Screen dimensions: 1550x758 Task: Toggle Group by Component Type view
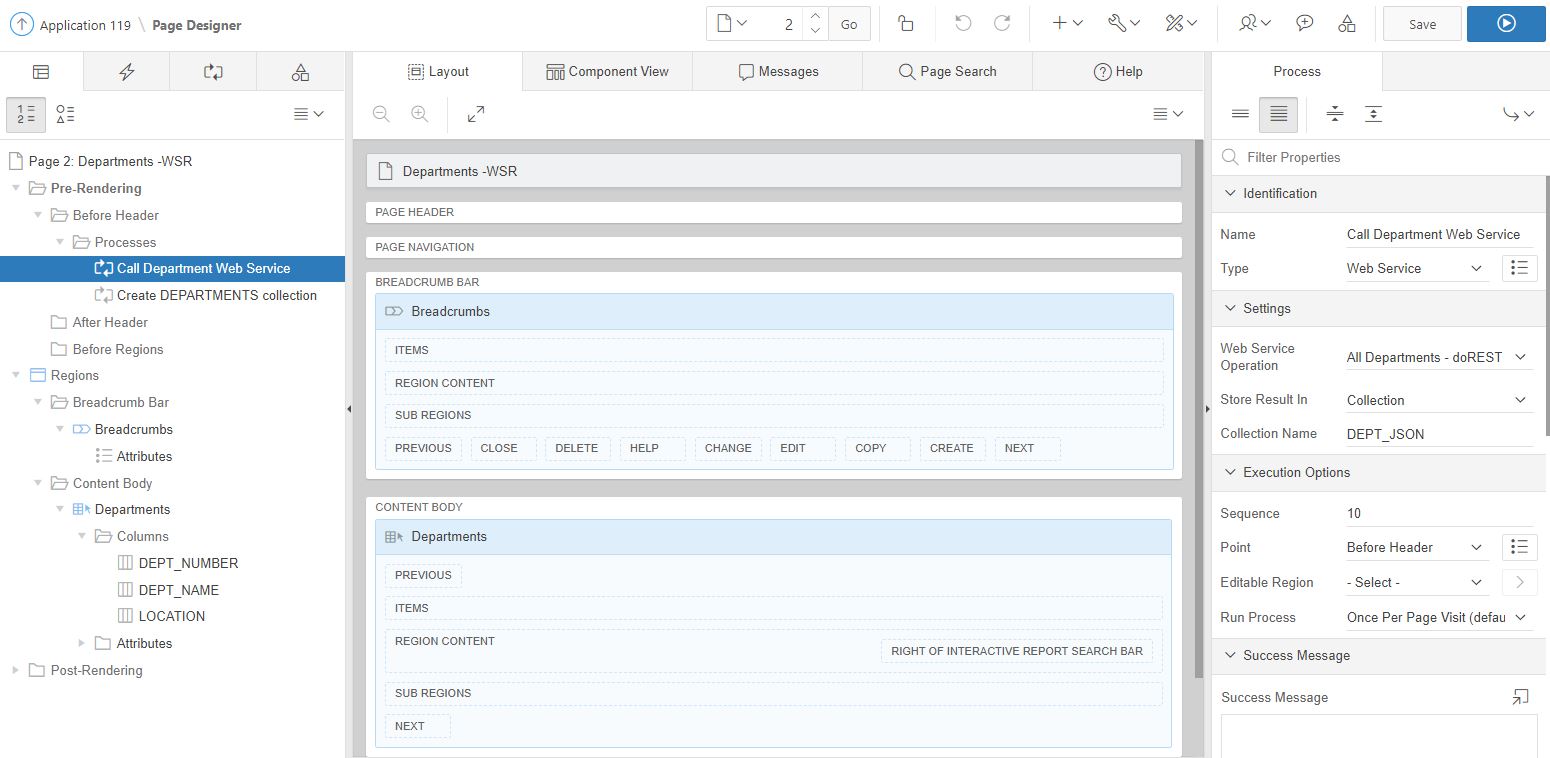point(65,115)
